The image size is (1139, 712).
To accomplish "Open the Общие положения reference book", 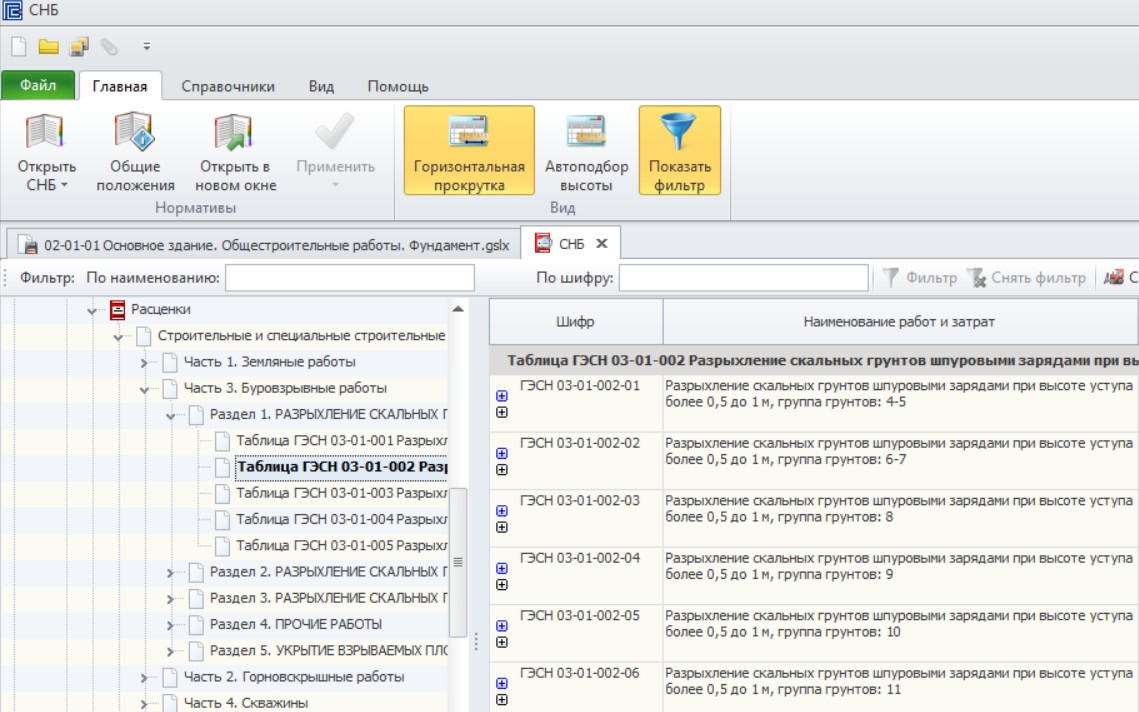I will [x=135, y=152].
